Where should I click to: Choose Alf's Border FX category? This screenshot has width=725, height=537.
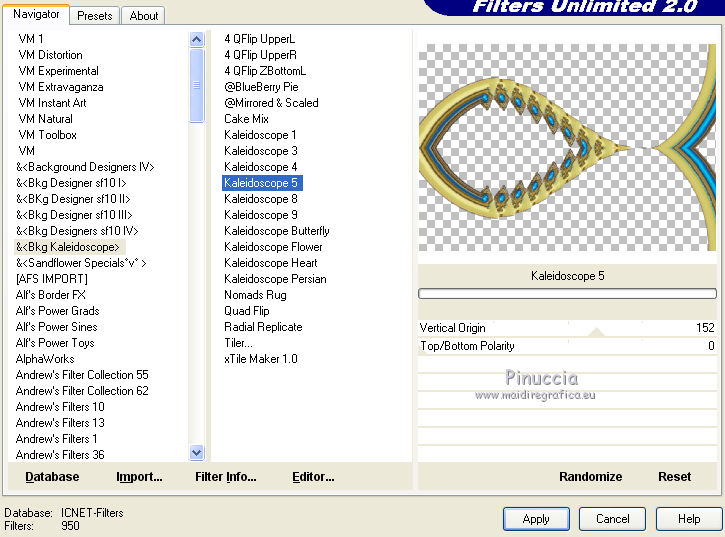point(50,295)
